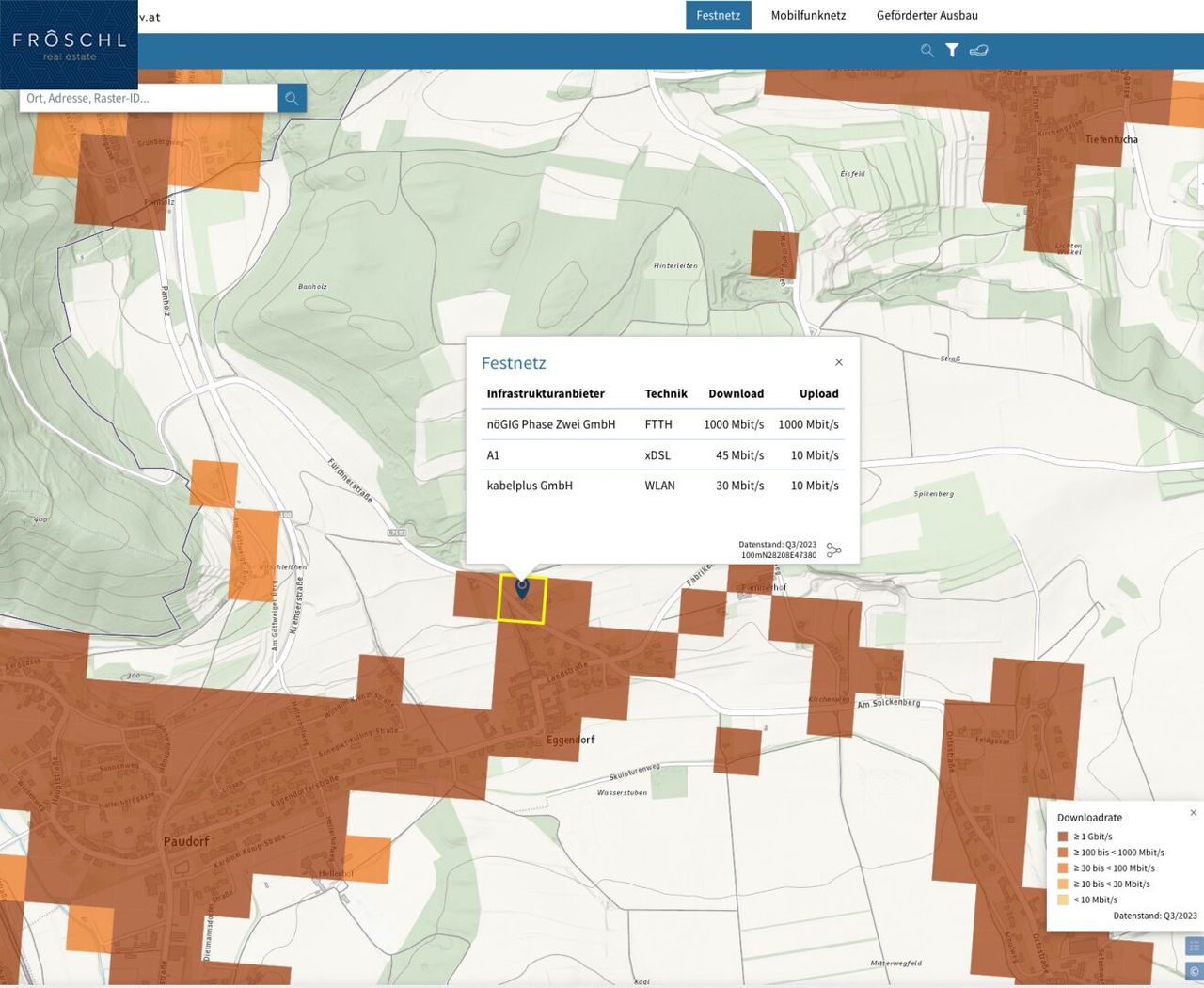
Task: Select the nöGIG Phase Zwei GmbH row
Action: click(550, 424)
